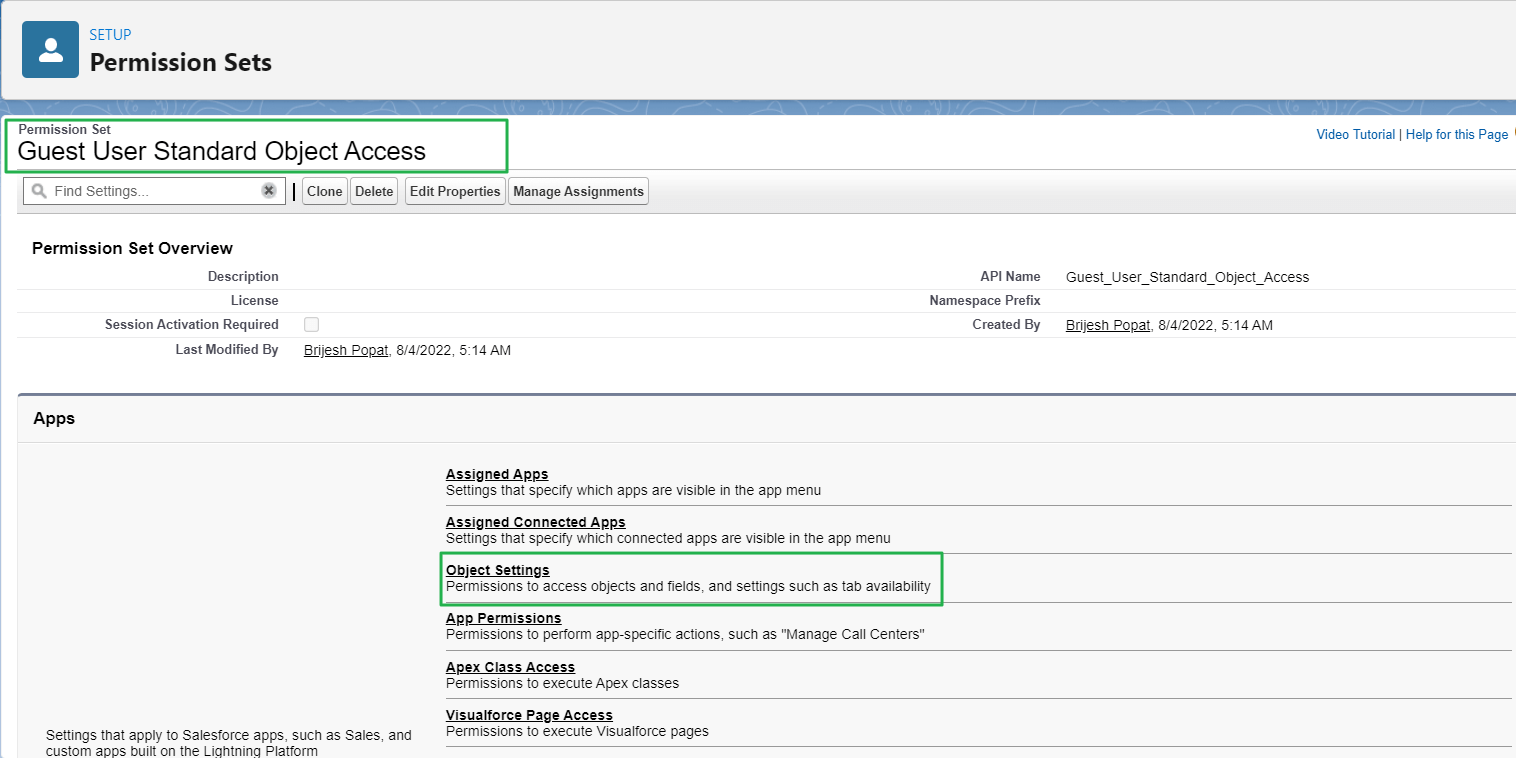Click the Delete button
Screen dimensions: 1516x758
[373, 190]
